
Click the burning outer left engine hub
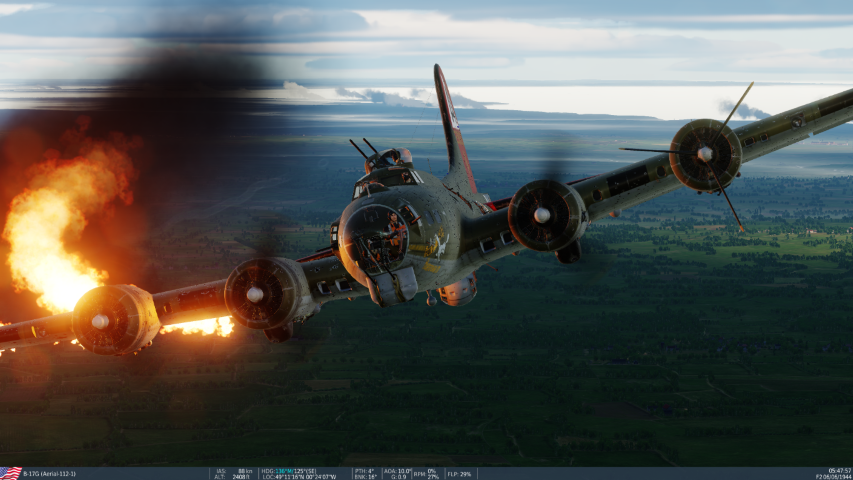(x=100, y=321)
